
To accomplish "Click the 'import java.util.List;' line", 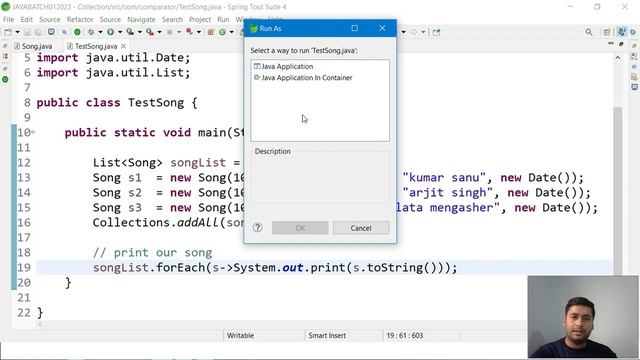I will pyautogui.click(x=113, y=73).
